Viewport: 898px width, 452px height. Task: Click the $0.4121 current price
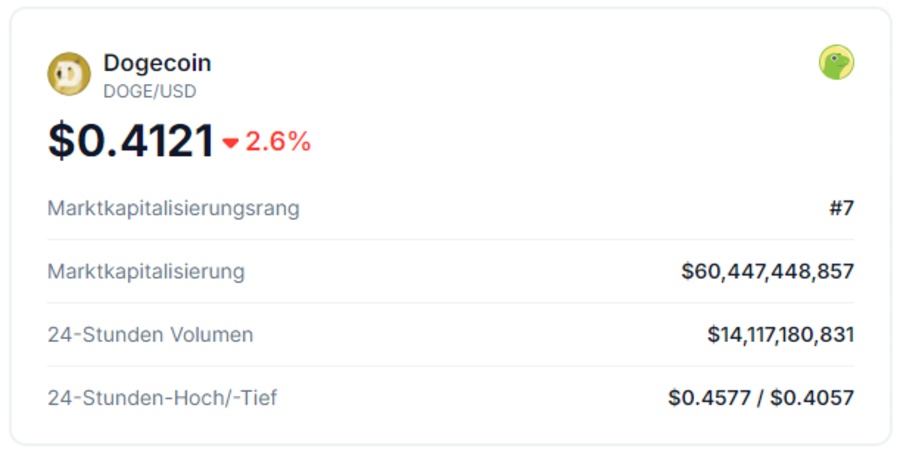coord(131,141)
